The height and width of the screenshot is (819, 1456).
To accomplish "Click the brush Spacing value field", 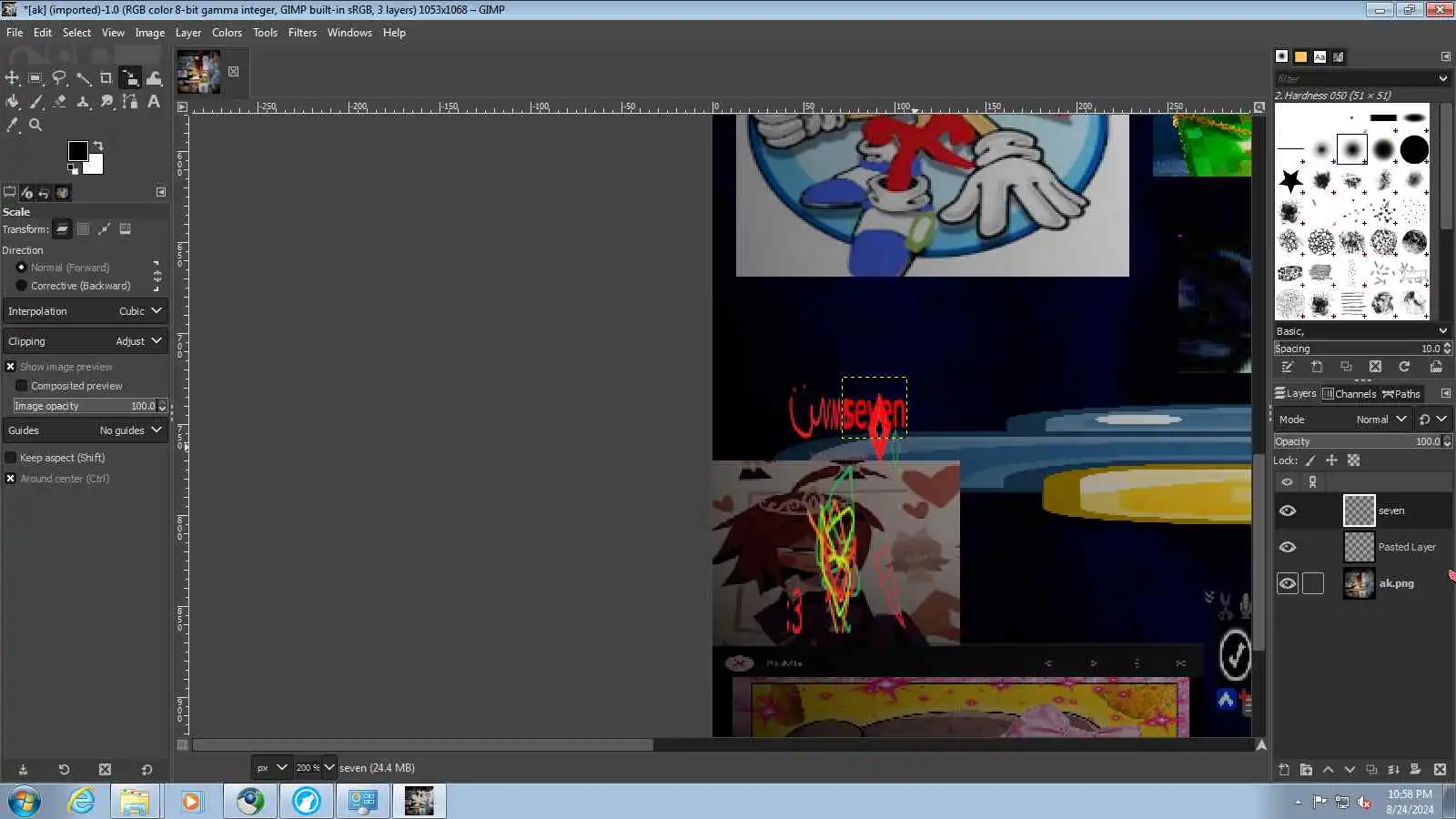I will (x=1357, y=349).
